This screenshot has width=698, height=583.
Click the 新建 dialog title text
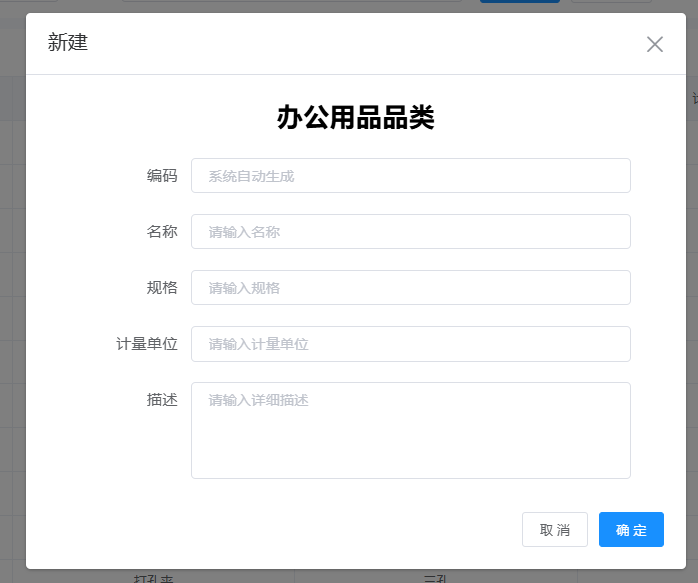click(68, 43)
